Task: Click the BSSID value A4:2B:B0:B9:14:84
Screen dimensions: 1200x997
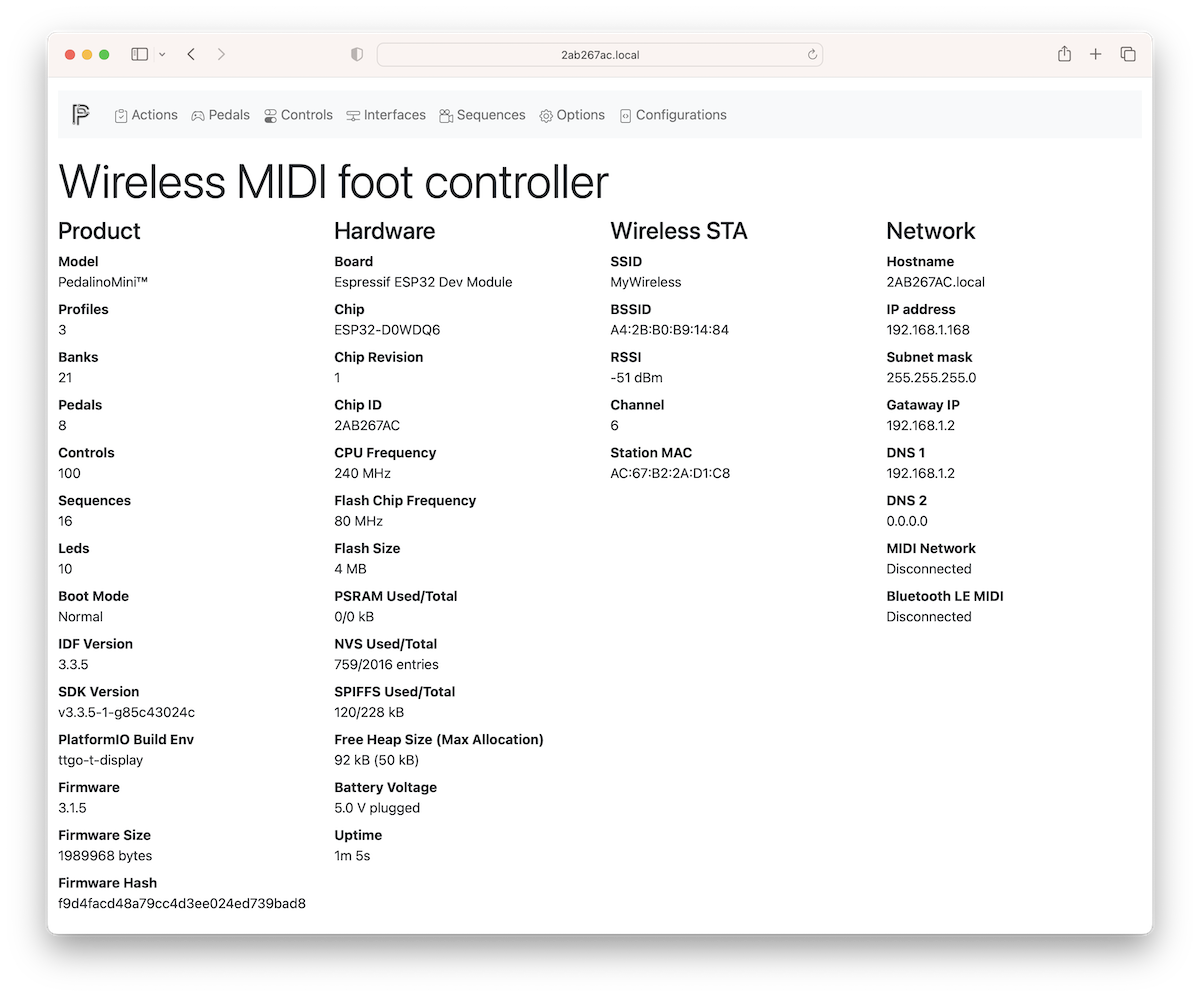Action: coord(669,330)
